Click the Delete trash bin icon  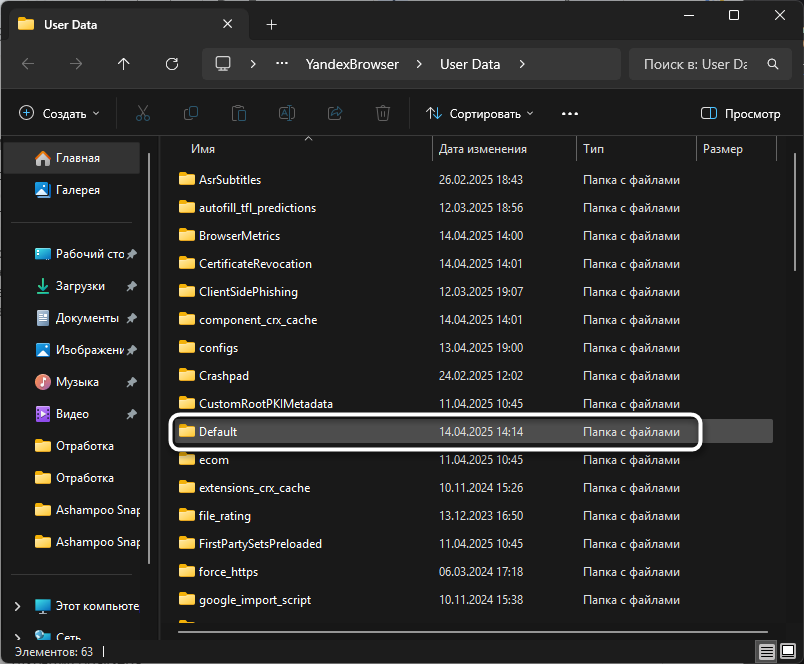click(x=383, y=114)
